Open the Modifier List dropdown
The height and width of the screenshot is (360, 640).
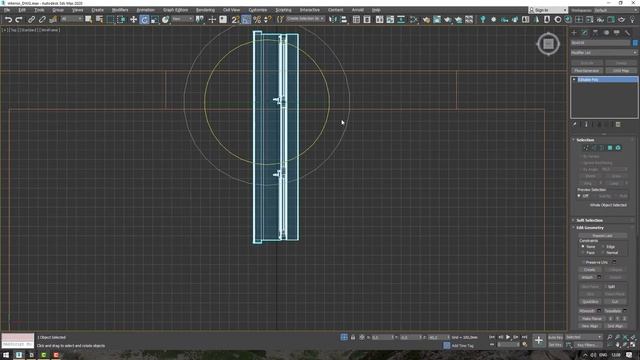click(x=603, y=53)
